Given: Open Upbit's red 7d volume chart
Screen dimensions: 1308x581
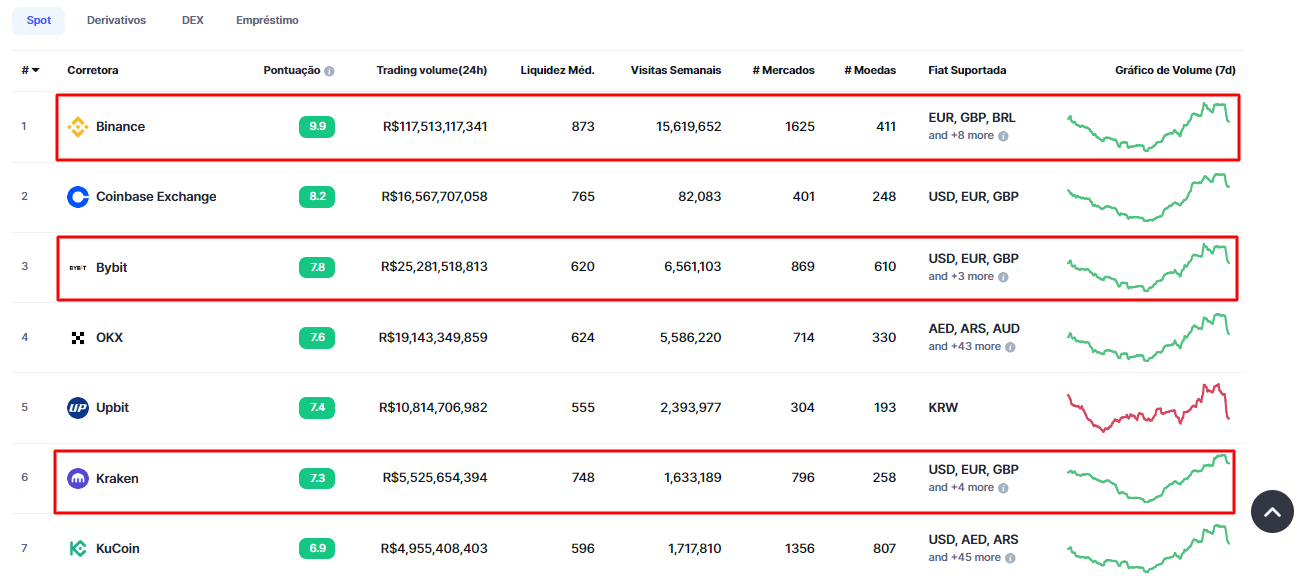Looking at the screenshot, I should pos(1148,408).
